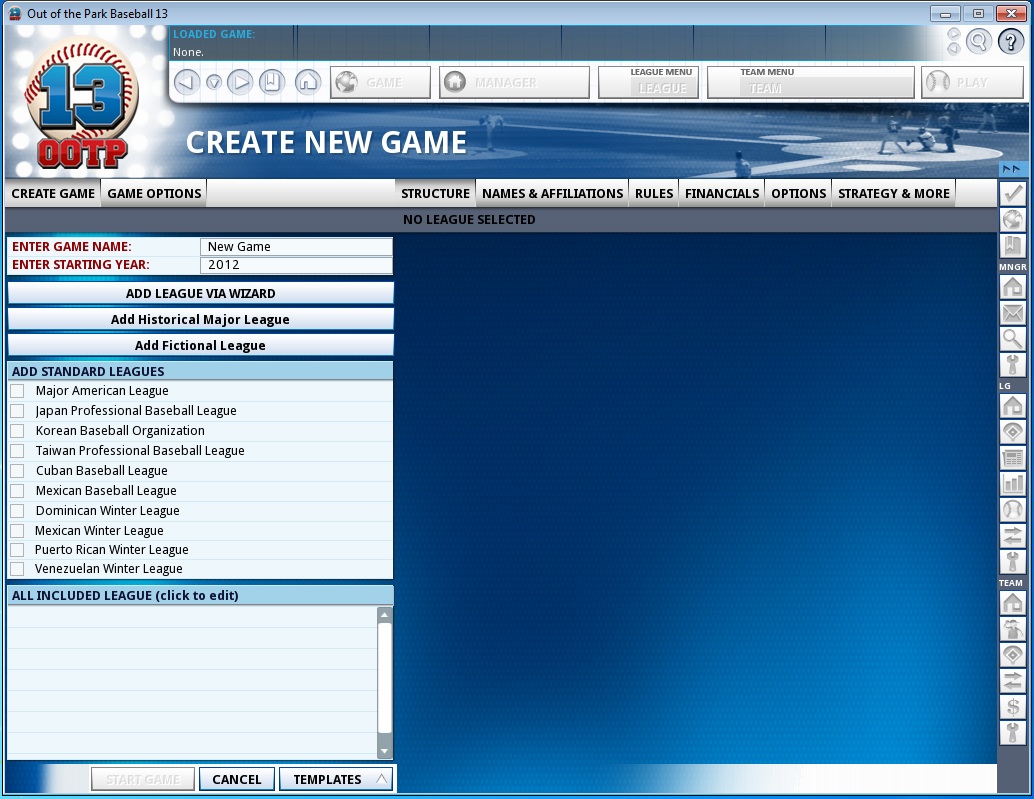Click the team diamond lineup icon under TEAM

click(x=1012, y=655)
